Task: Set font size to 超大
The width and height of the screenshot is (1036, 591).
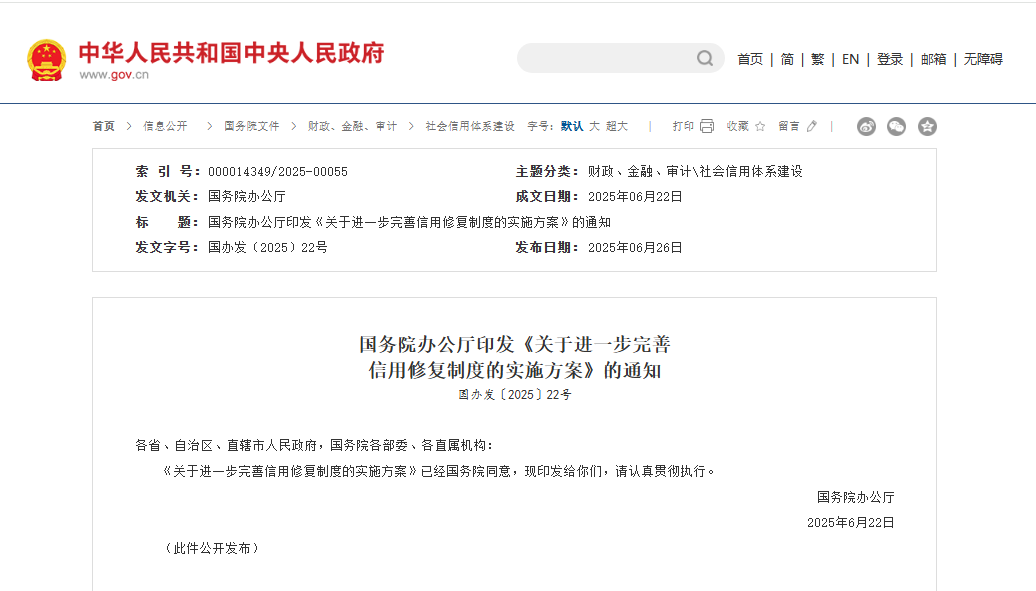Action: click(x=617, y=126)
